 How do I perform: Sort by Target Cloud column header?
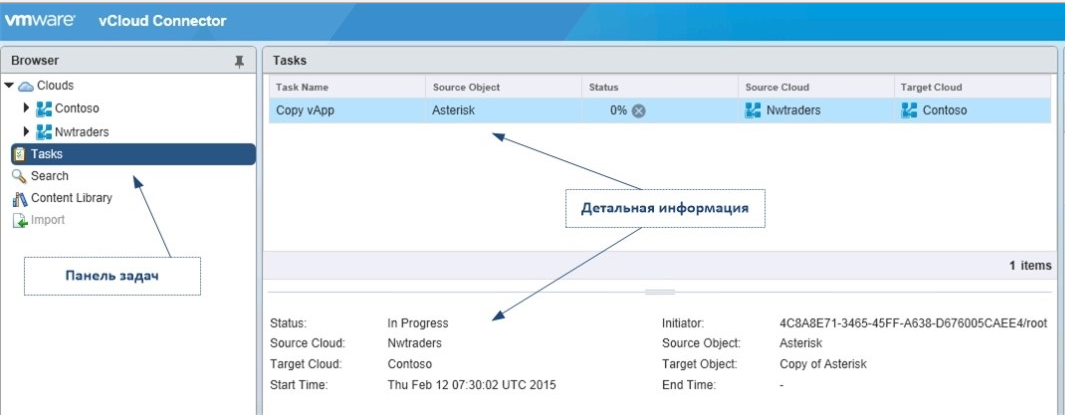point(973,87)
